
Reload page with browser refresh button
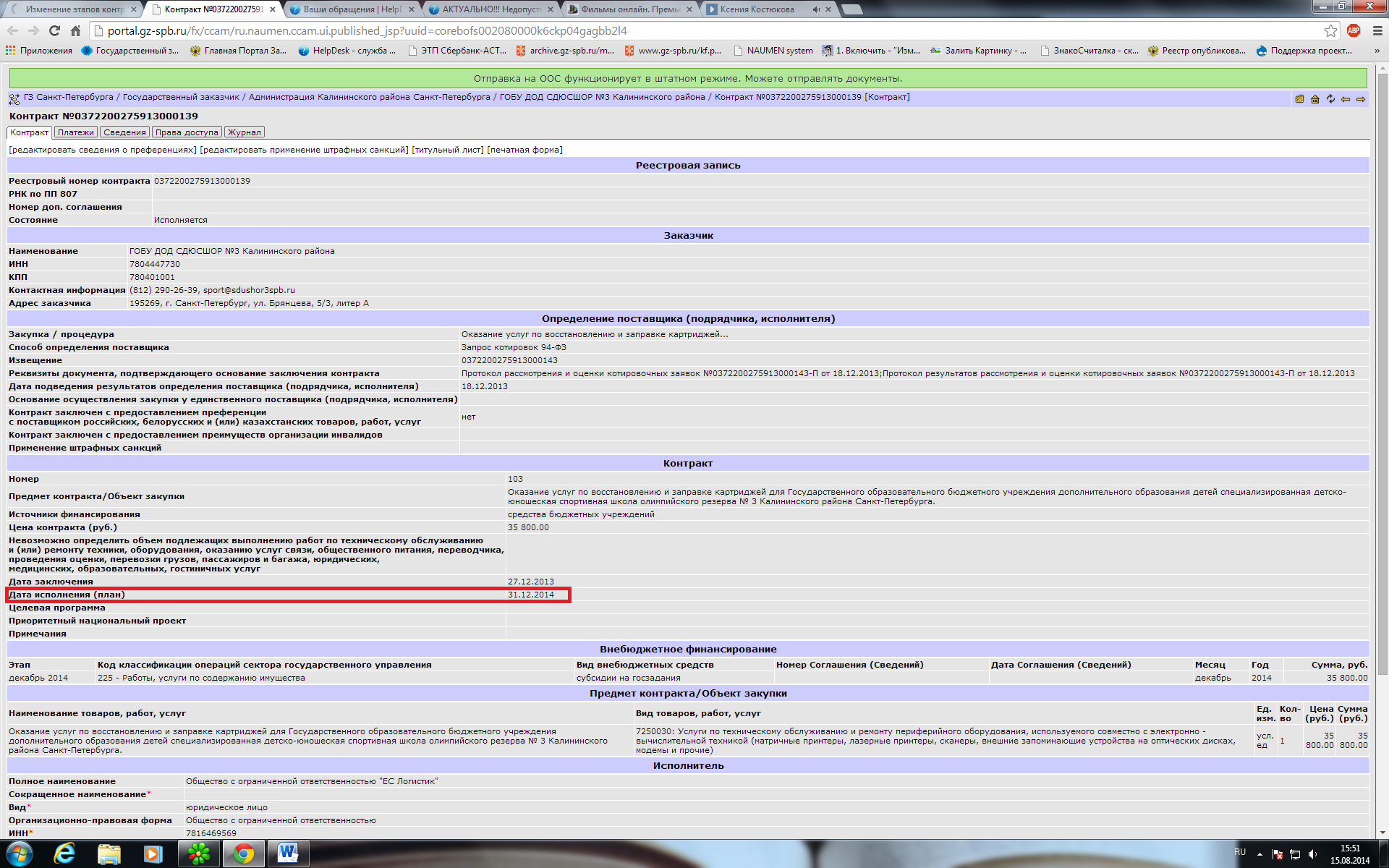point(54,30)
